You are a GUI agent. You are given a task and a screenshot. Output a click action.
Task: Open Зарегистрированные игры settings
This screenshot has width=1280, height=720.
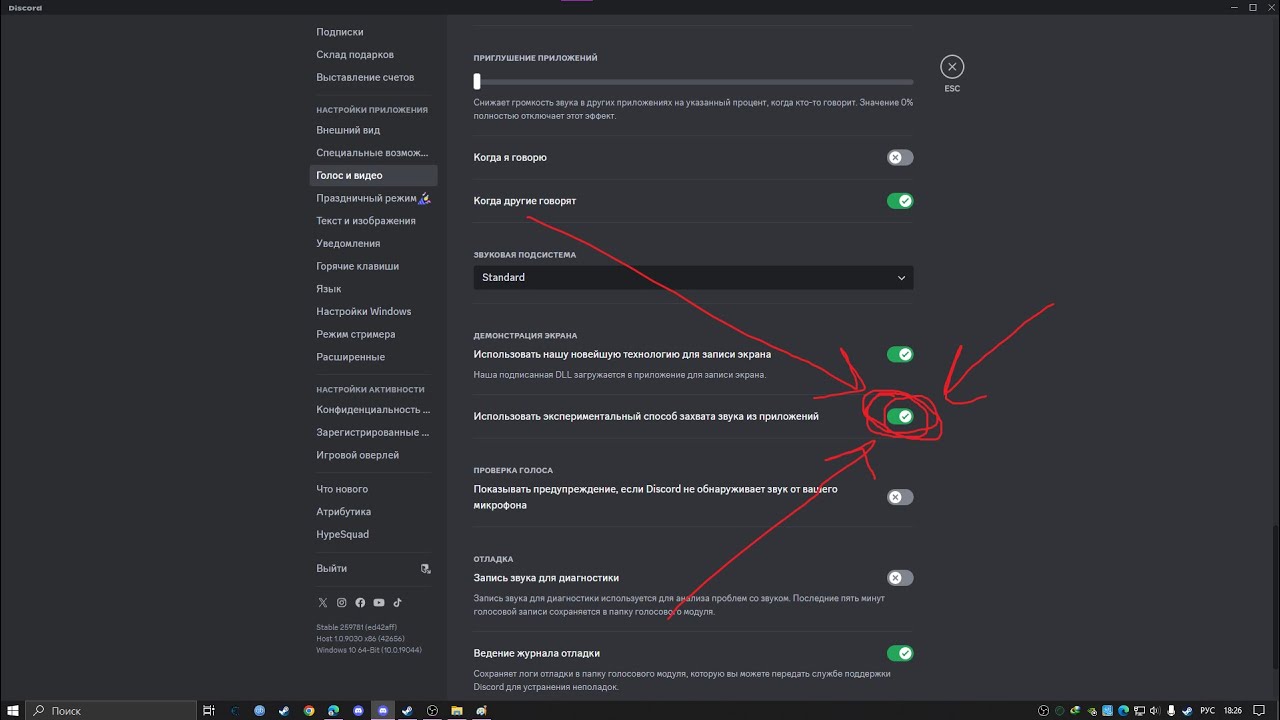372,432
